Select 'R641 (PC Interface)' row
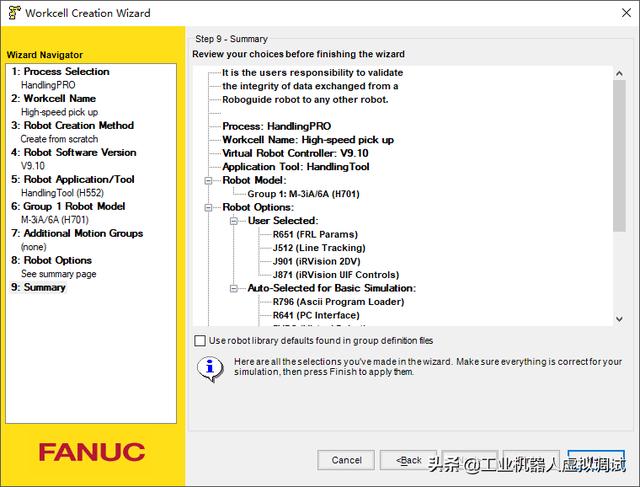This screenshot has width=640, height=487. 316,315
